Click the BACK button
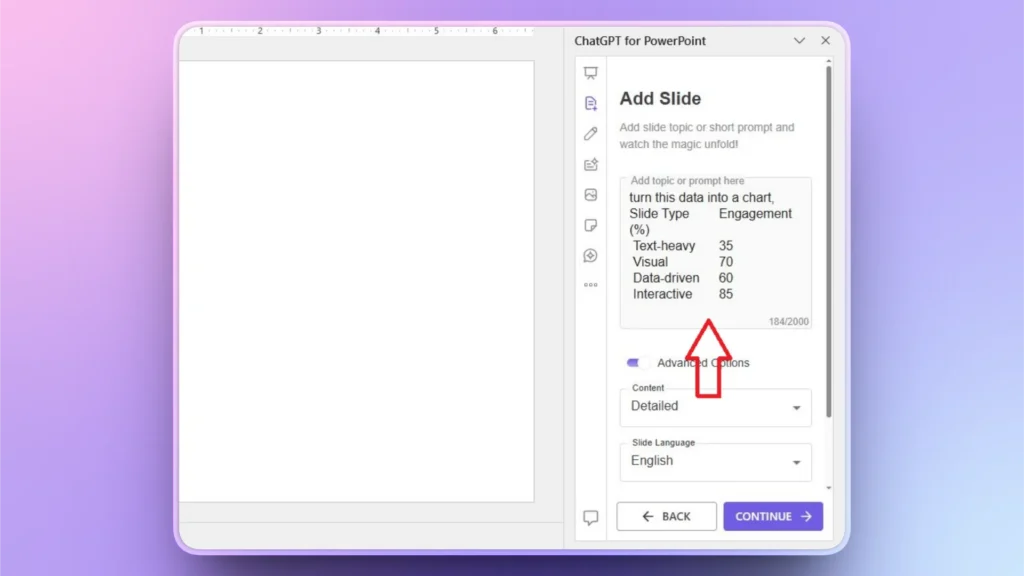Image resolution: width=1024 pixels, height=576 pixels. pyautogui.click(x=666, y=516)
